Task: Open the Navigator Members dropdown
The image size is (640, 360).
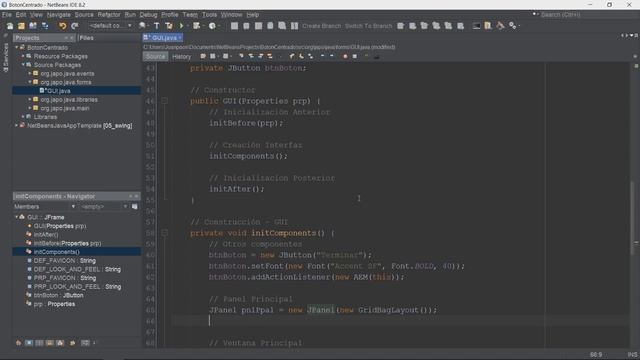Action: click(45, 207)
